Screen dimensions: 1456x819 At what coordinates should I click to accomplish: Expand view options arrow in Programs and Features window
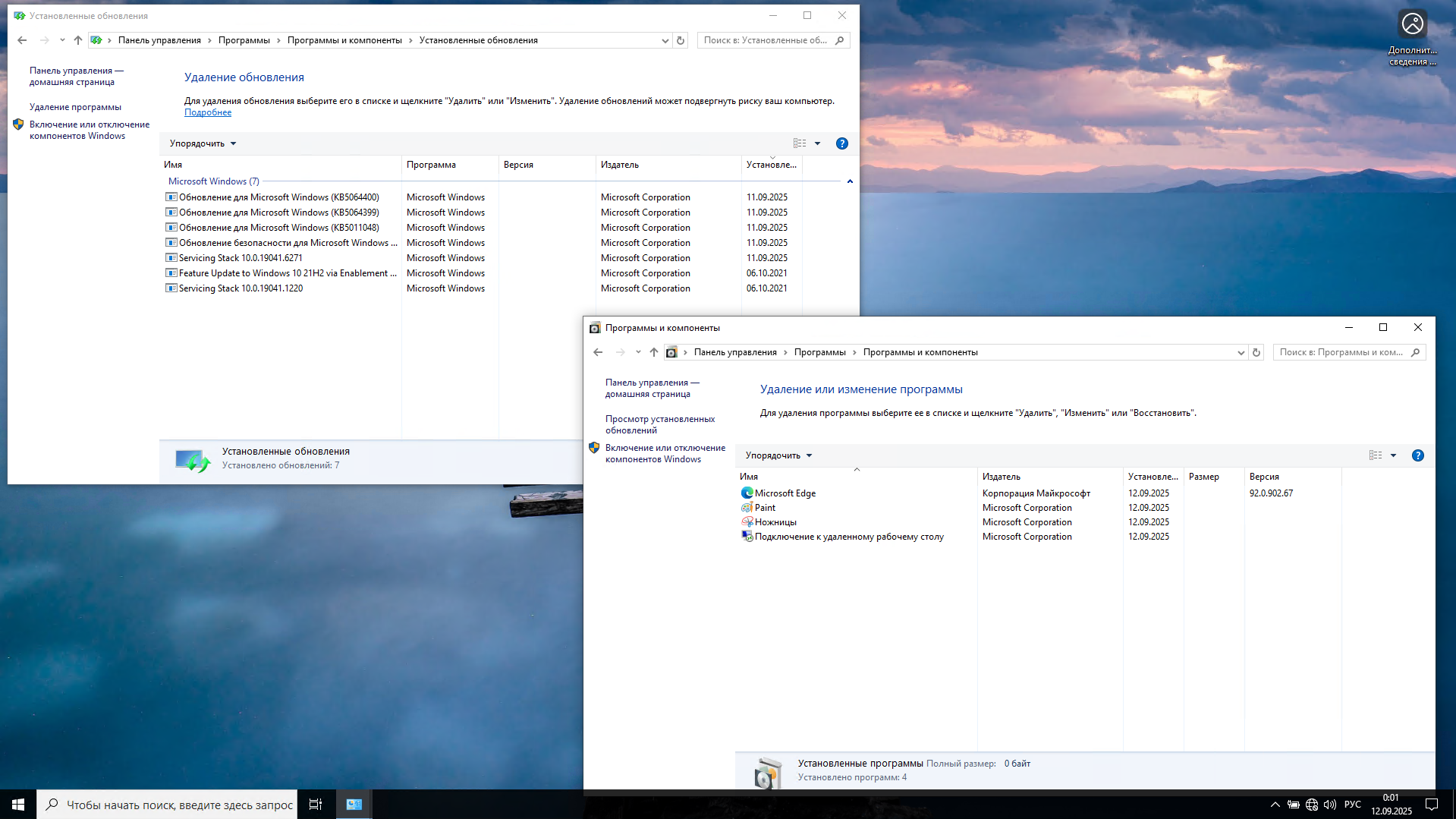1393,455
